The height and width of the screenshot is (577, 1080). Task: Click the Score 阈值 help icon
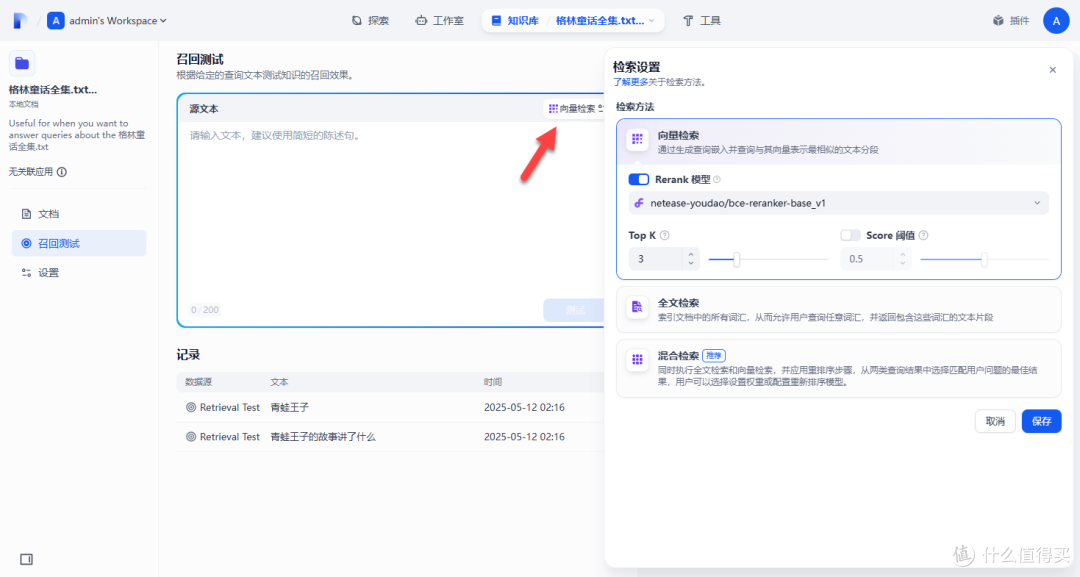click(x=924, y=235)
